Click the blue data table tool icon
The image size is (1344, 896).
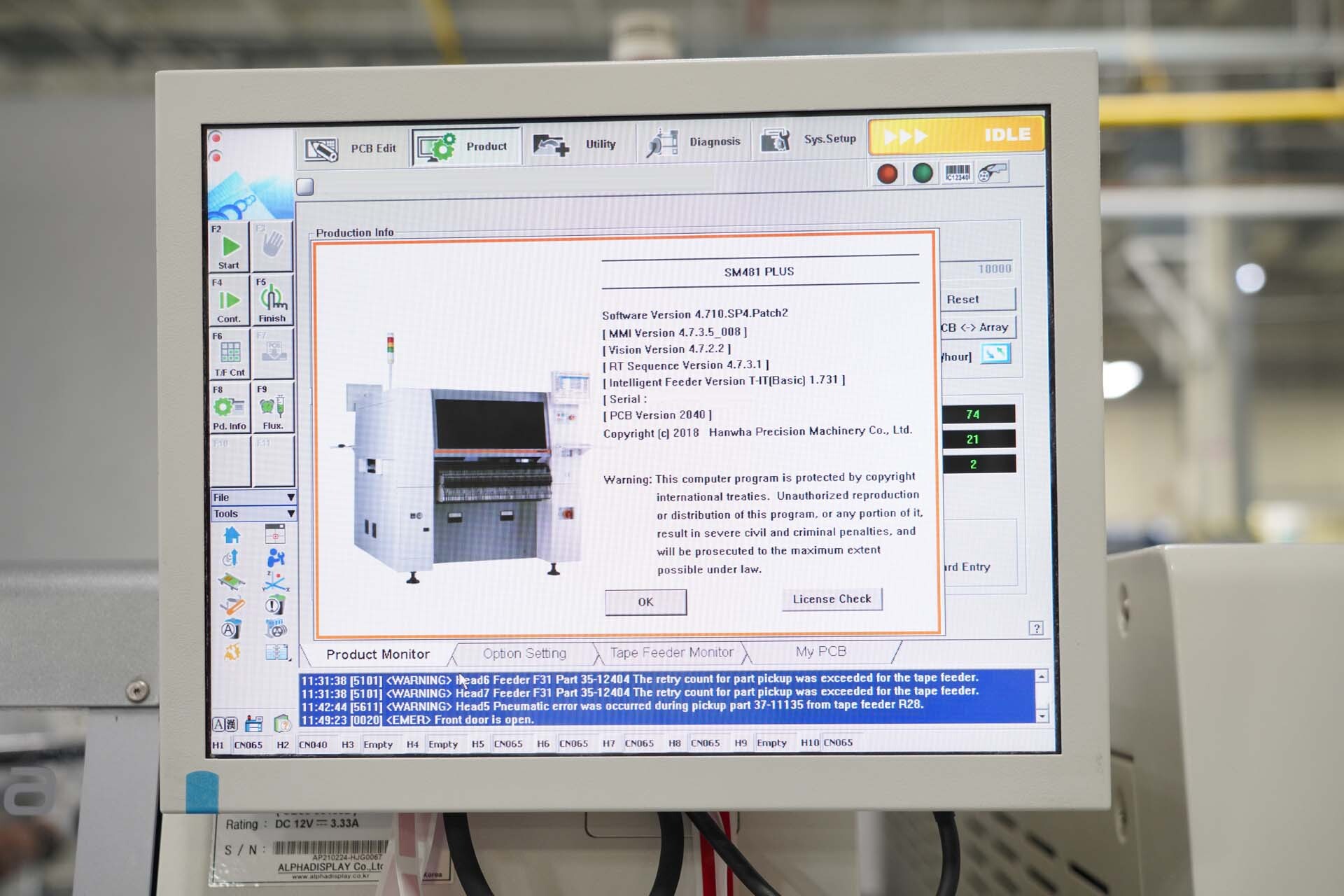[277, 652]
